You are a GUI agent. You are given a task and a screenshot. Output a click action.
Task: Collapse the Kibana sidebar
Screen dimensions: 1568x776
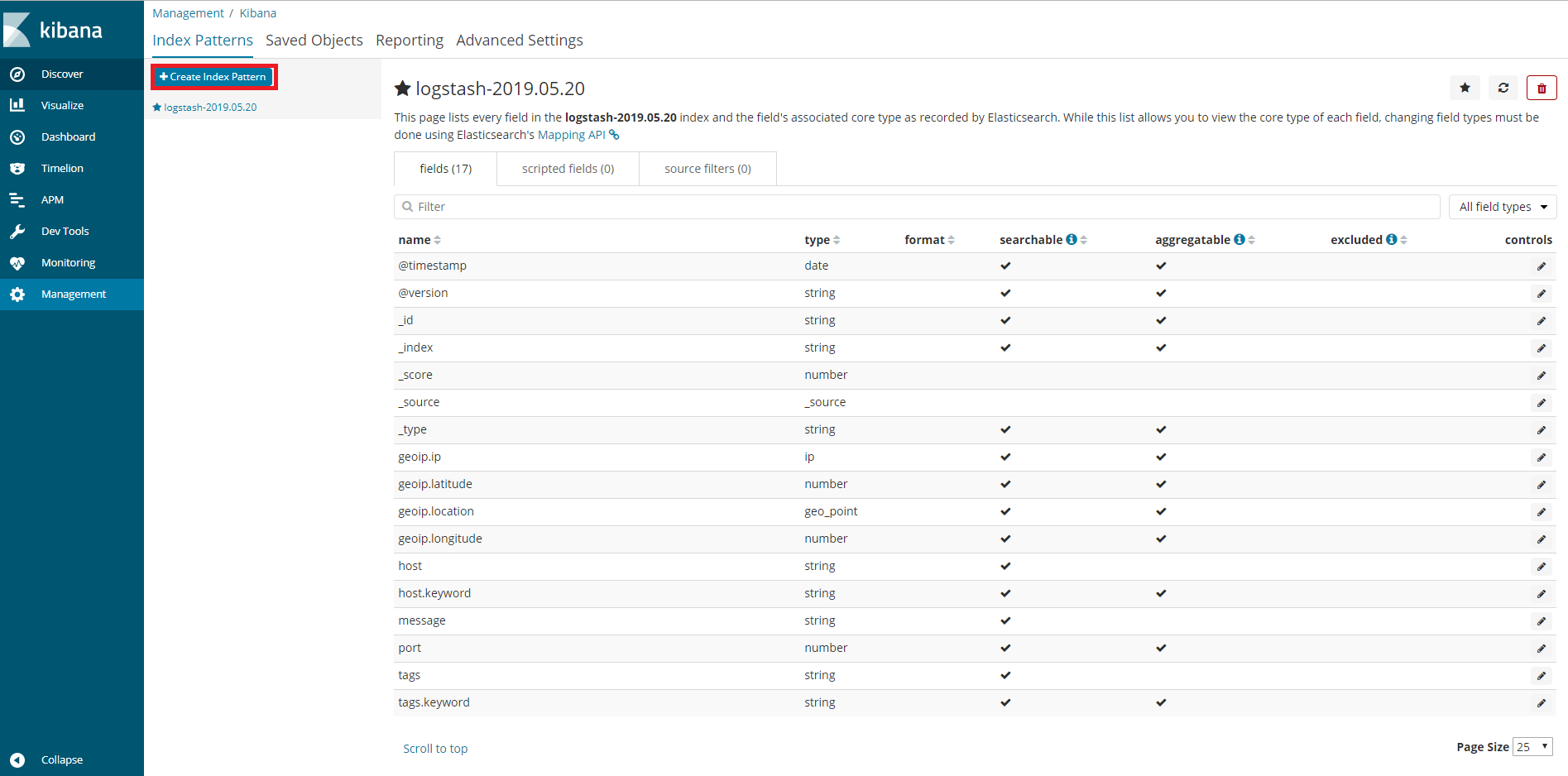click(x=71, y=759)
